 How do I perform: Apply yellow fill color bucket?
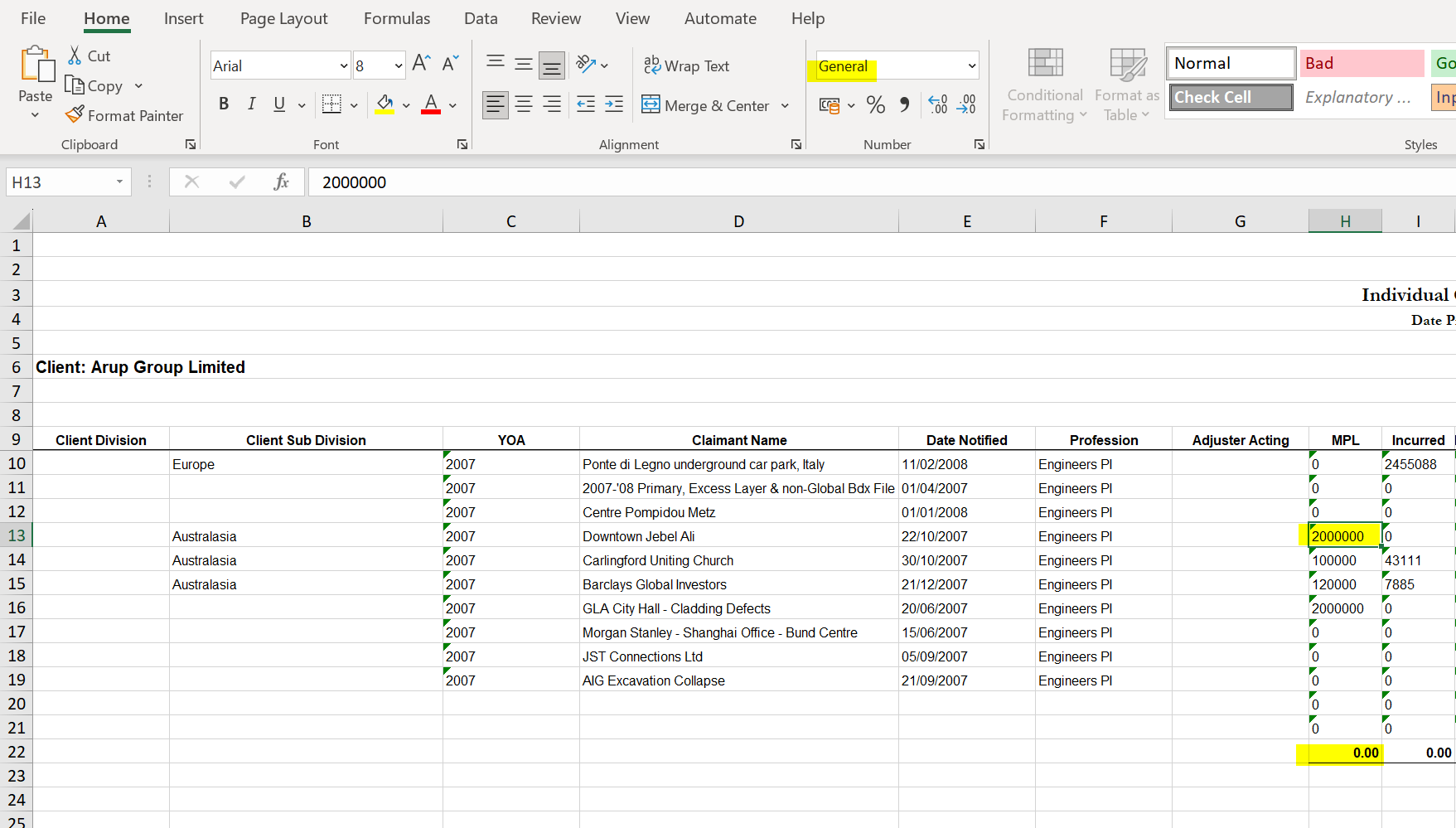point(385,104)
